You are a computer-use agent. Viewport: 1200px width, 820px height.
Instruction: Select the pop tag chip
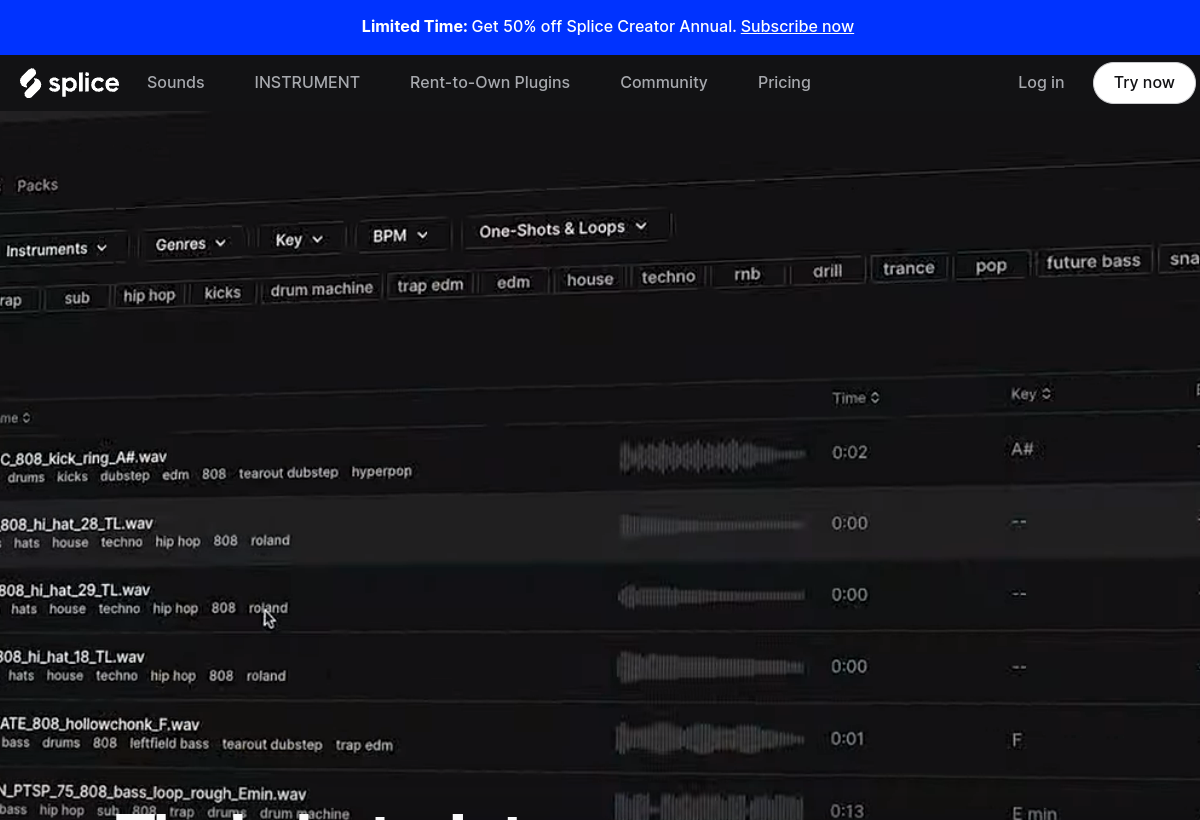(x=990, y=265)
